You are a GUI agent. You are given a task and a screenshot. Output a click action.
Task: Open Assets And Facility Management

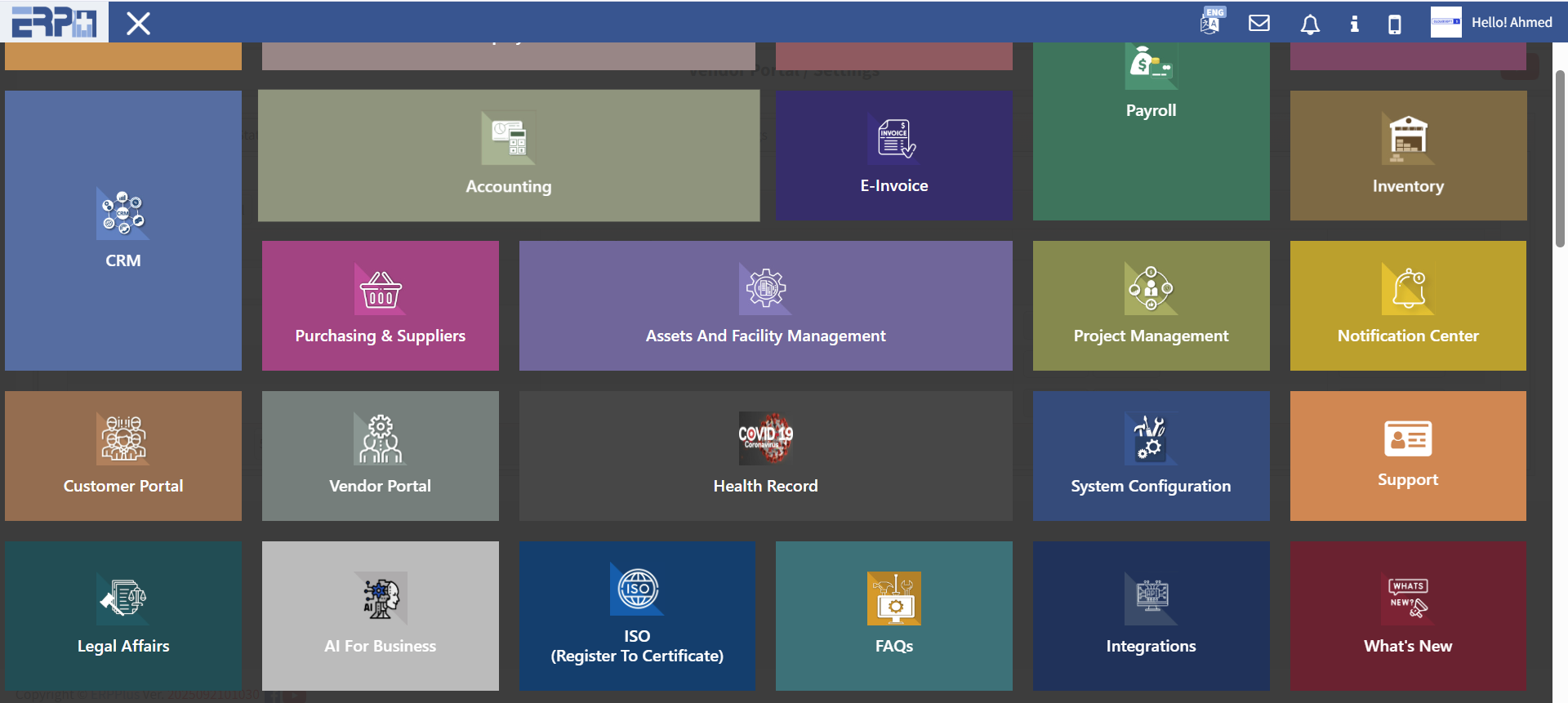(765, 305)
